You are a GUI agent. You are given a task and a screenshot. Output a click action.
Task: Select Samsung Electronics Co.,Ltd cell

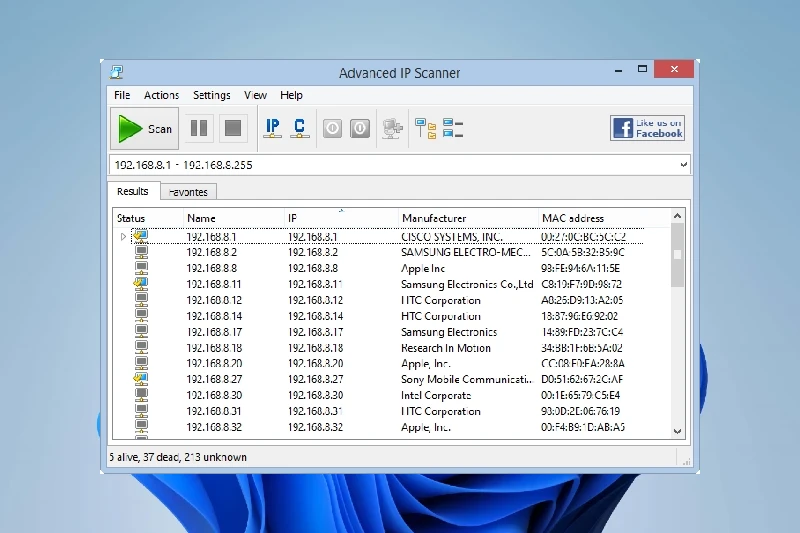467,284
